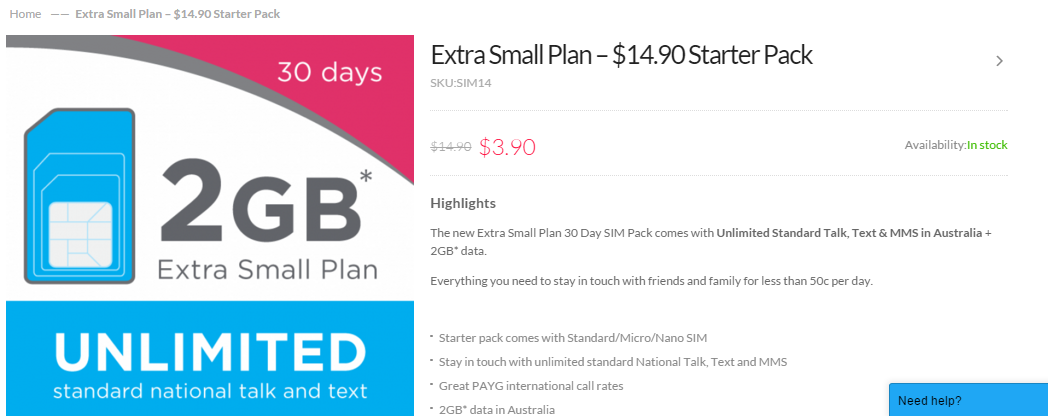Click the Extra Small Plan product title
This screenshot has width=1048, height=416.
click(621, 55)
